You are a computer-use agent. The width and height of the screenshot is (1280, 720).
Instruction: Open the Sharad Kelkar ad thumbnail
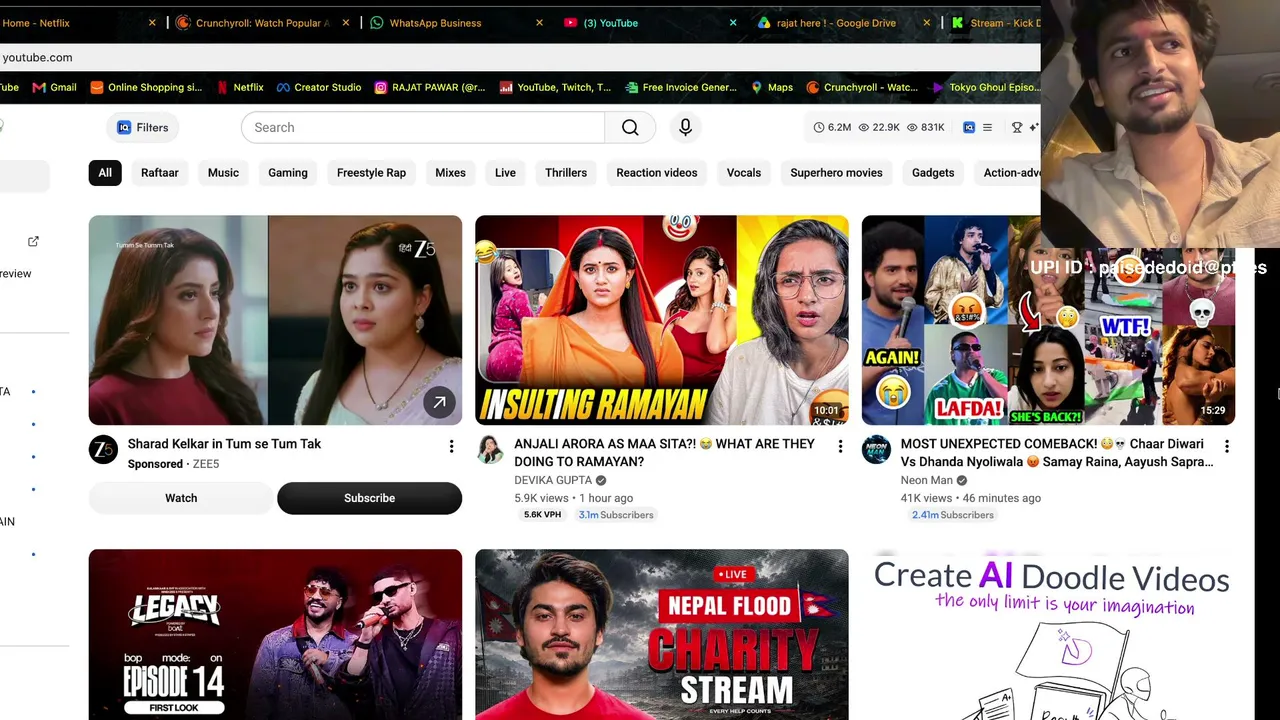pos(275,320)
